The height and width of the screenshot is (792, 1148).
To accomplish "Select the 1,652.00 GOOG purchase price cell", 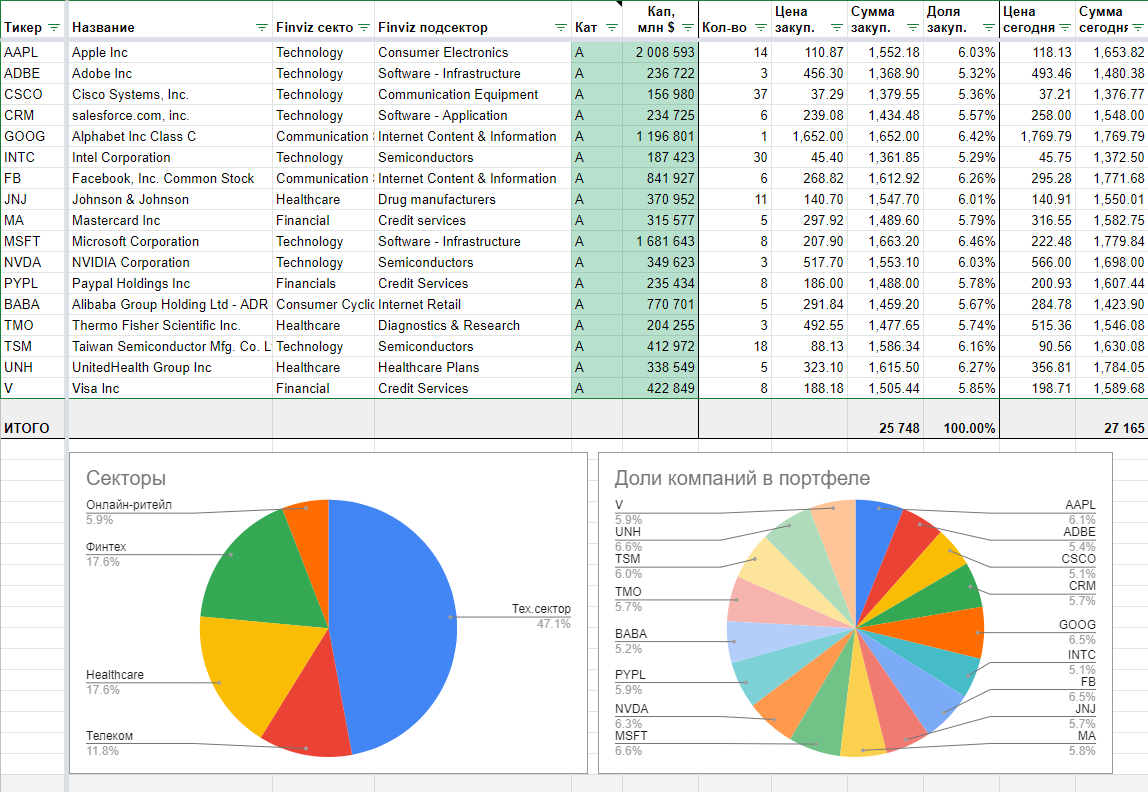I will tap(809, 136).
